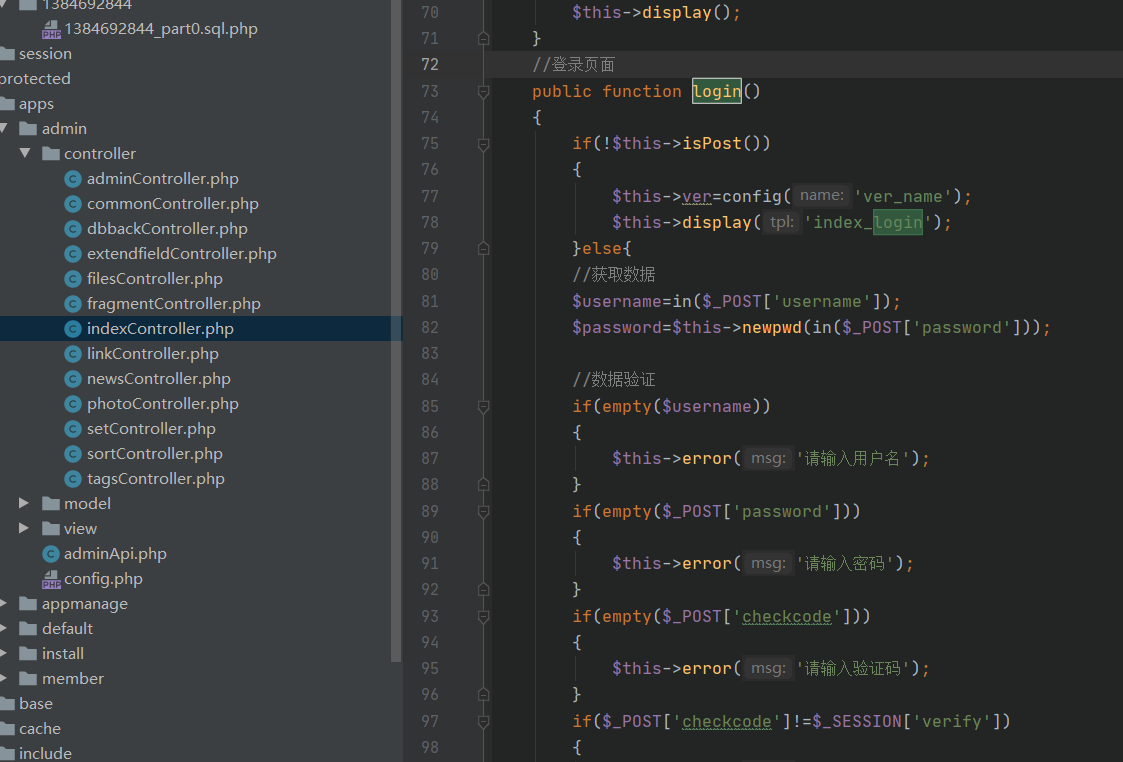Open adminController.php in project tree
The height and width of the screenshot is (762, 1123).
(x=163, y=178)
